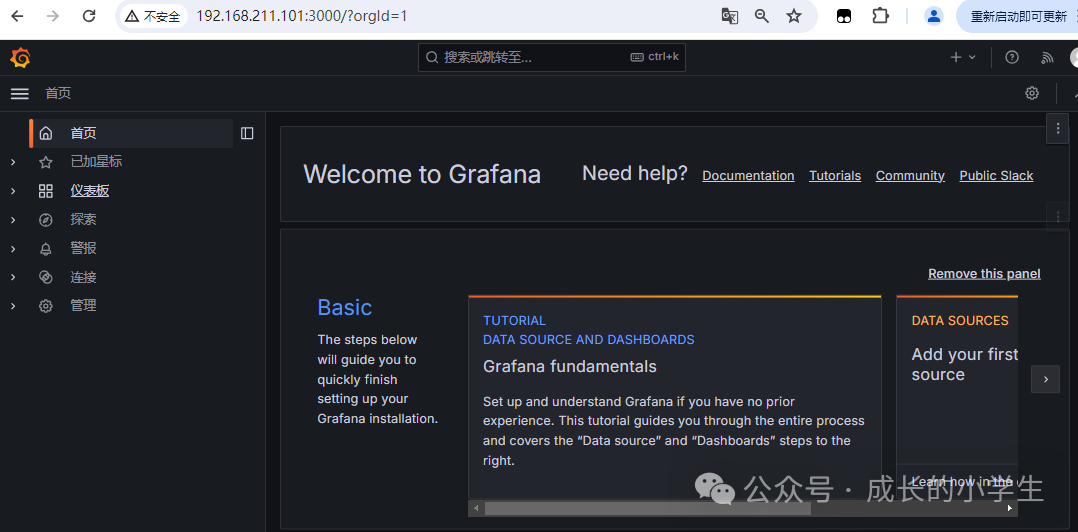Click 重新启动即可更新 update button
Image resolution: width=1078 pixels, height=532 pixels.
(x=1018, y=16)
